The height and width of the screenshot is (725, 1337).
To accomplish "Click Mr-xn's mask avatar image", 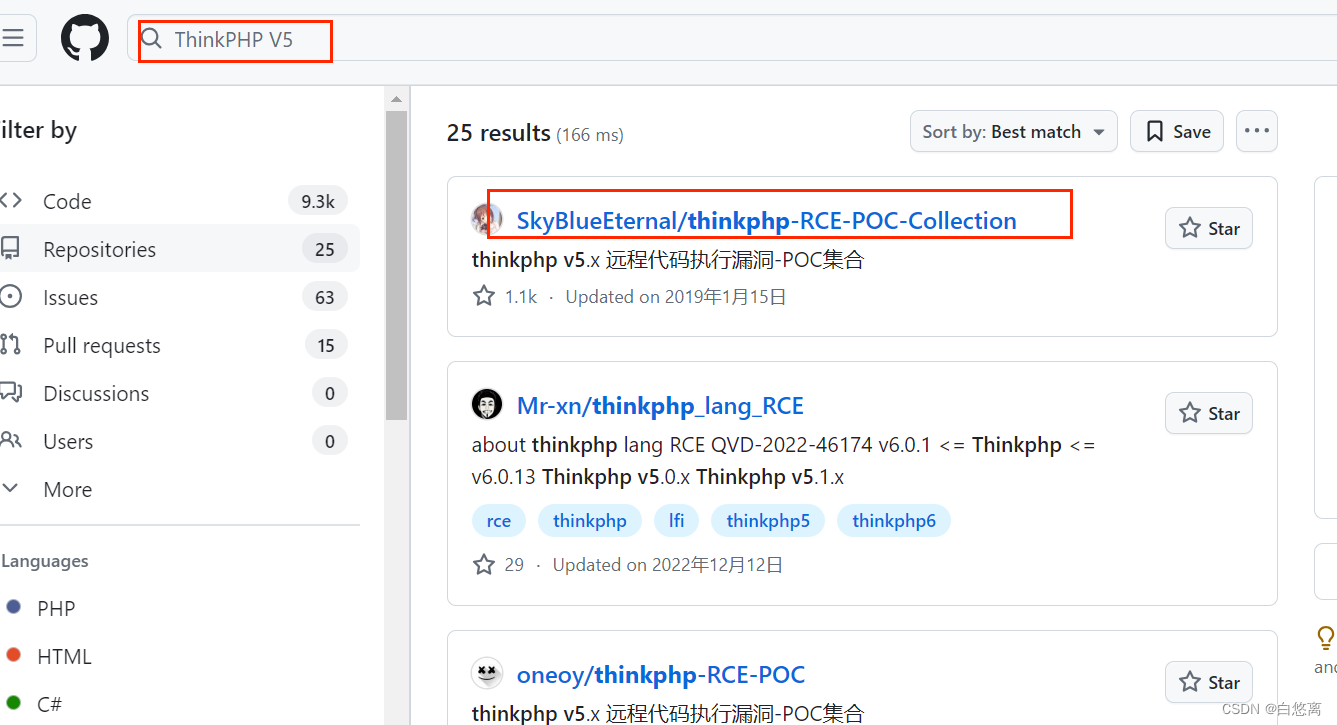I will click(487, 404).
